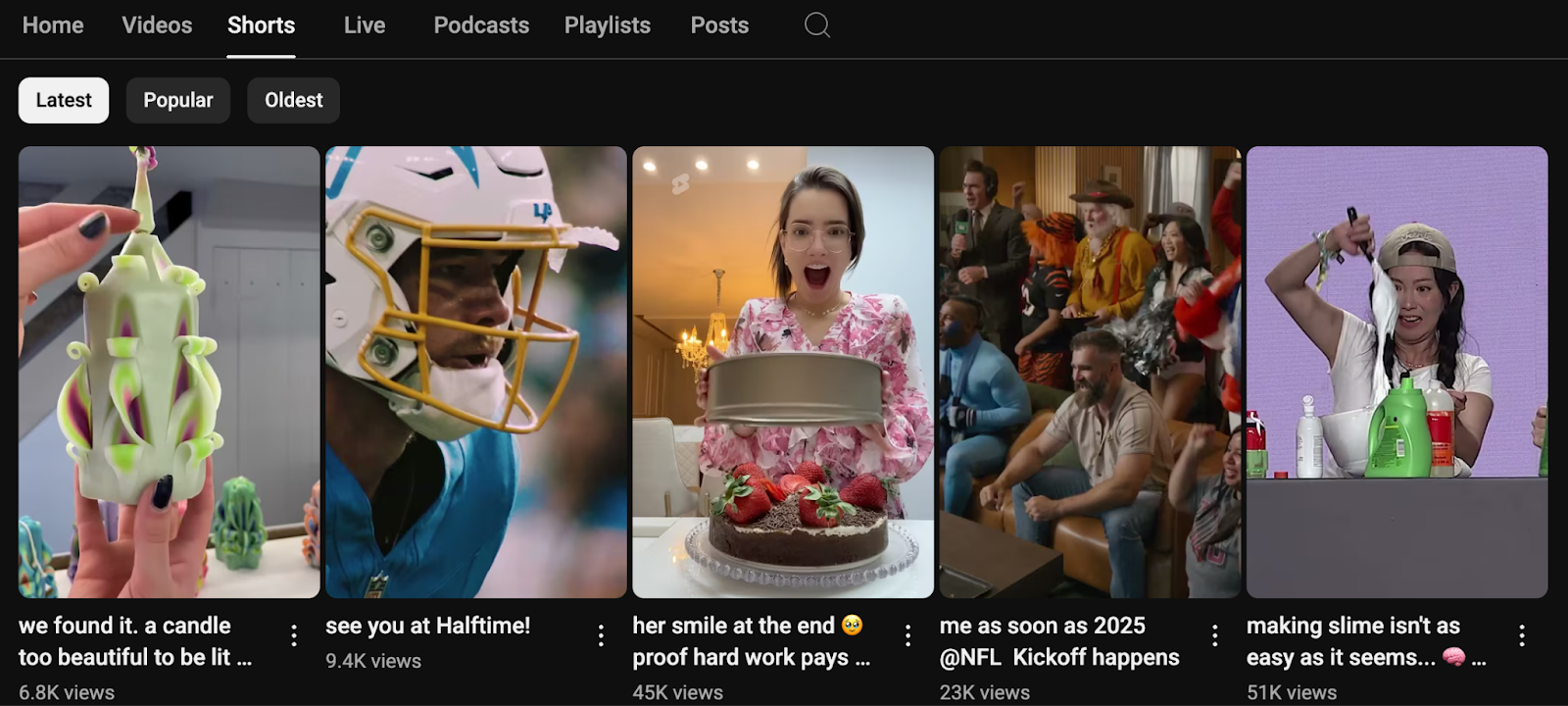
Task: Switch to the Podcasts tab
Action: pyautogui.click(x=481, y=25)
